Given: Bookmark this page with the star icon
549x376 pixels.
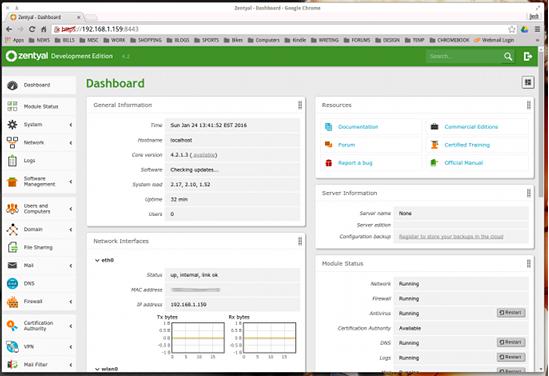Looking at the screenshot, I should pyautogui.click(x=512, y=29).
